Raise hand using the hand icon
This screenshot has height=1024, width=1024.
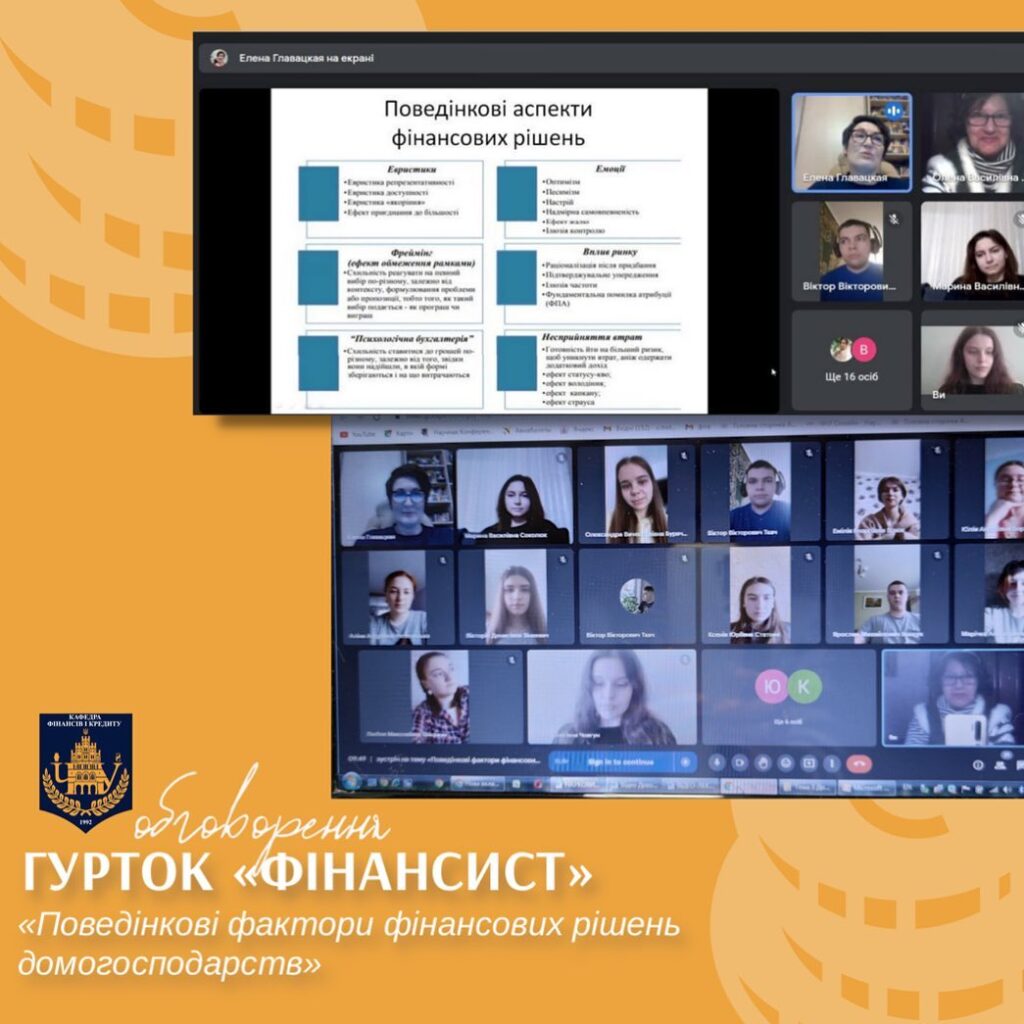pos(763,762)
